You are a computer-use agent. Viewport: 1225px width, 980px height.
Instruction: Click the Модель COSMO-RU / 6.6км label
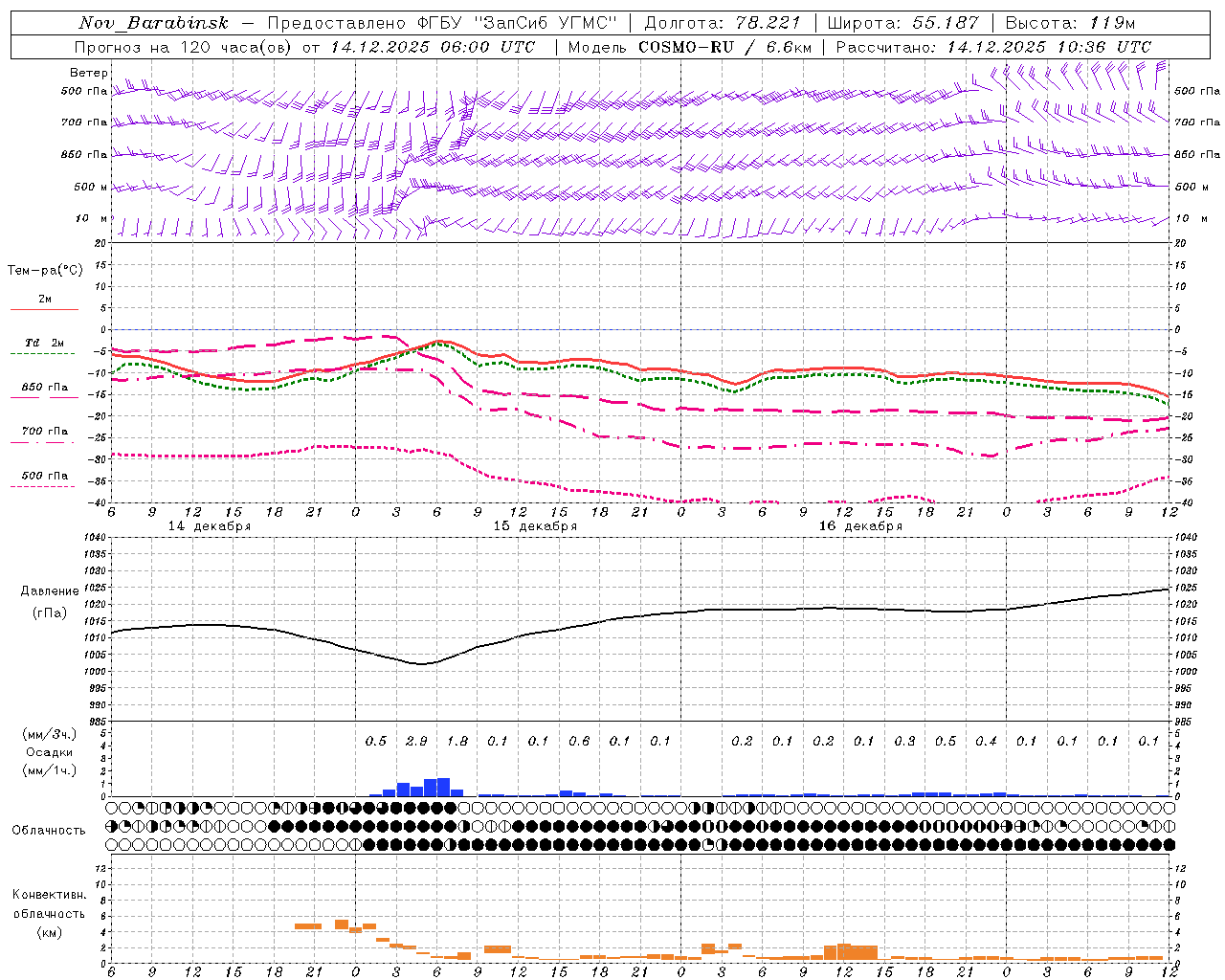point(689,47)
